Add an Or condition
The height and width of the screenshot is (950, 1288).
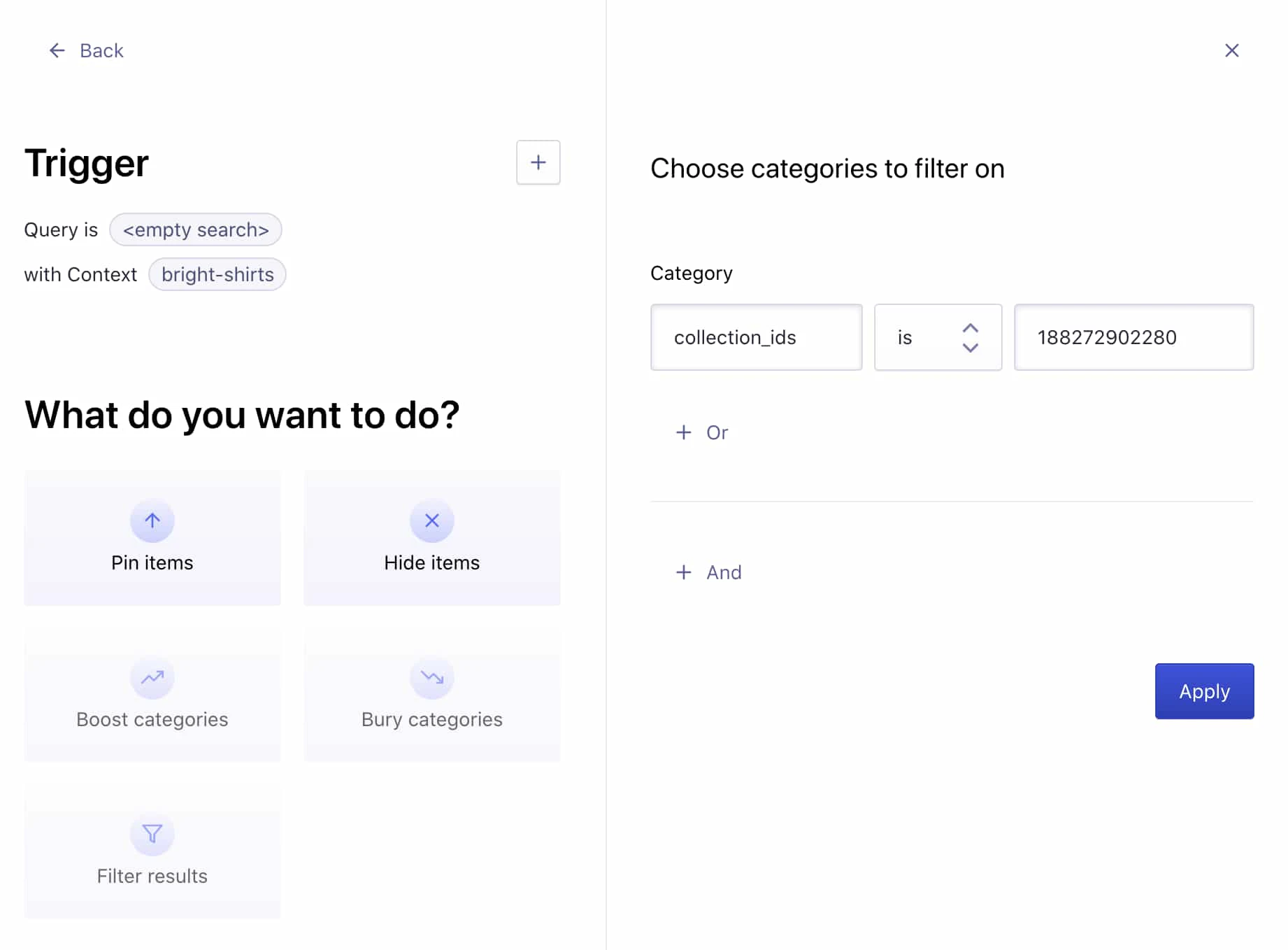click(703, 432)
